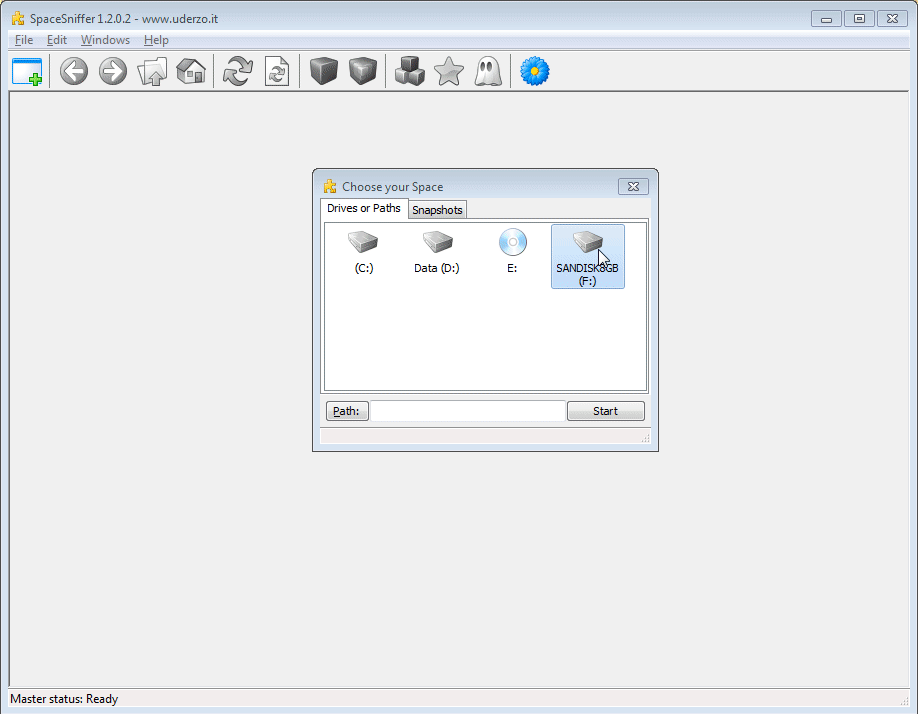The height and width of the screenshot is (714, 918).
Task: Open the Help menu
Action: point(156,40)
